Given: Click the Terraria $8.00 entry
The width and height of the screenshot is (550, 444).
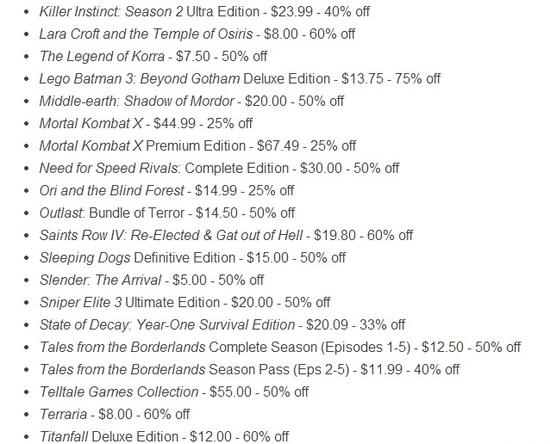Looking at the screenshot, I should pos(114,415).
